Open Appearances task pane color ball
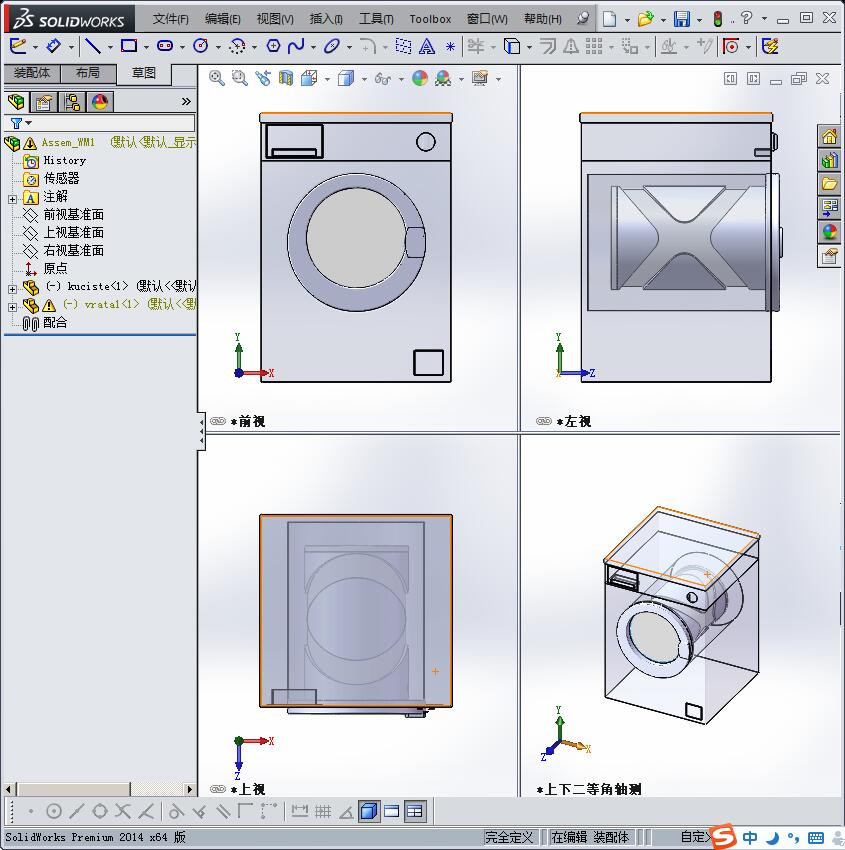Image resolution: width=845 pixels, height=850 pixels. pyautogui.click(x=829, y=232)
